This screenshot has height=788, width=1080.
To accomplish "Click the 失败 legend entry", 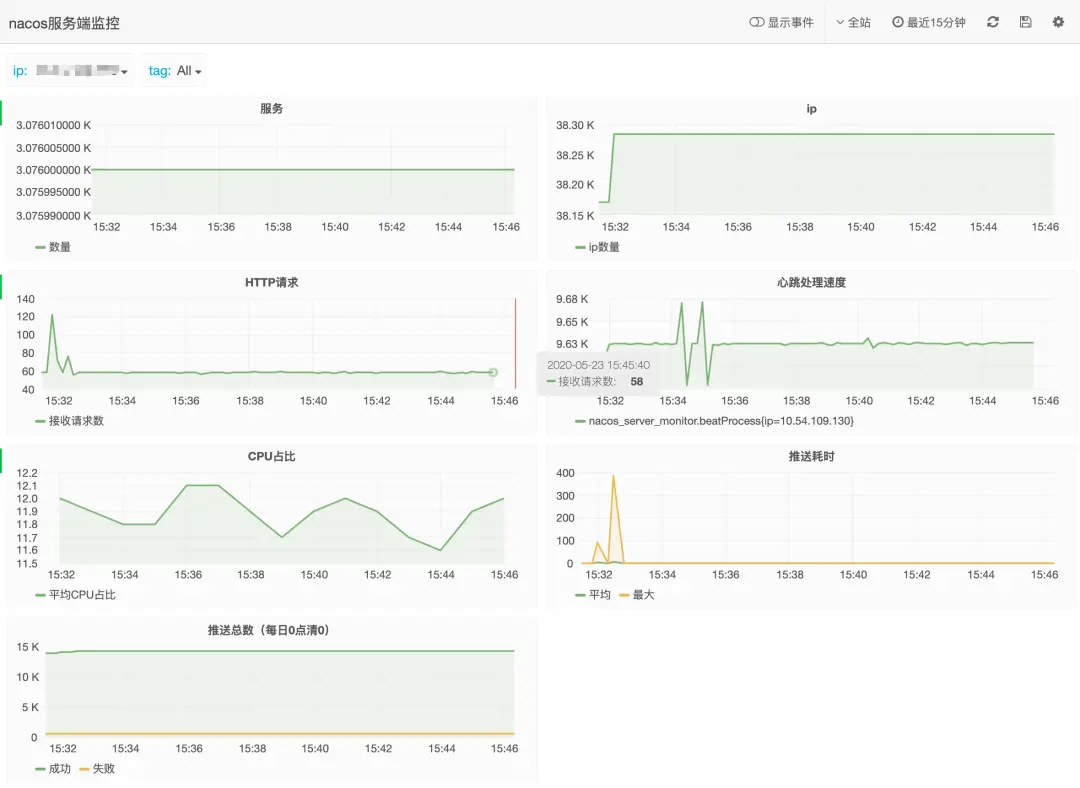I will 97,769.
